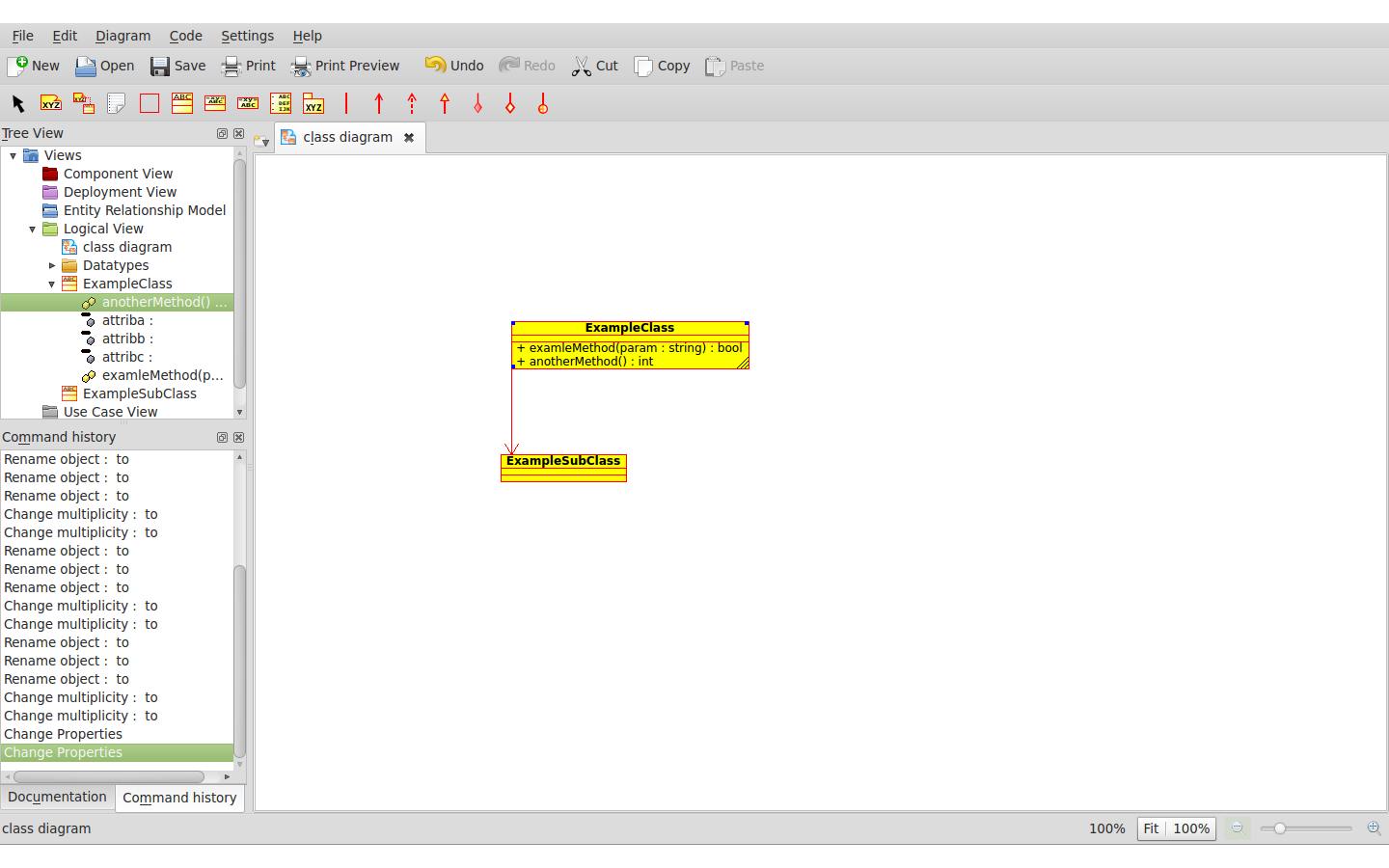Expand the Datatypes folder

click(x=51, y=265)
